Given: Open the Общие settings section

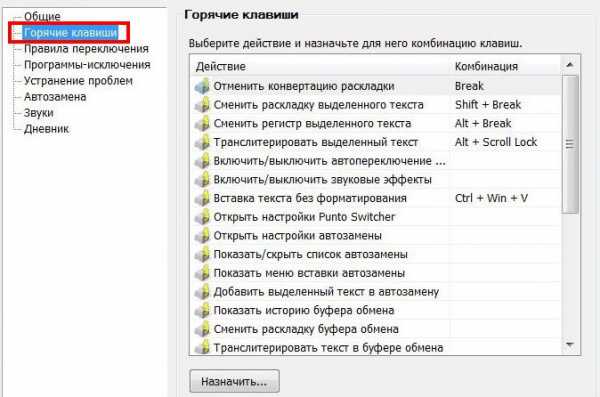Looking at the screenshot, I should (x=42, y=16).
